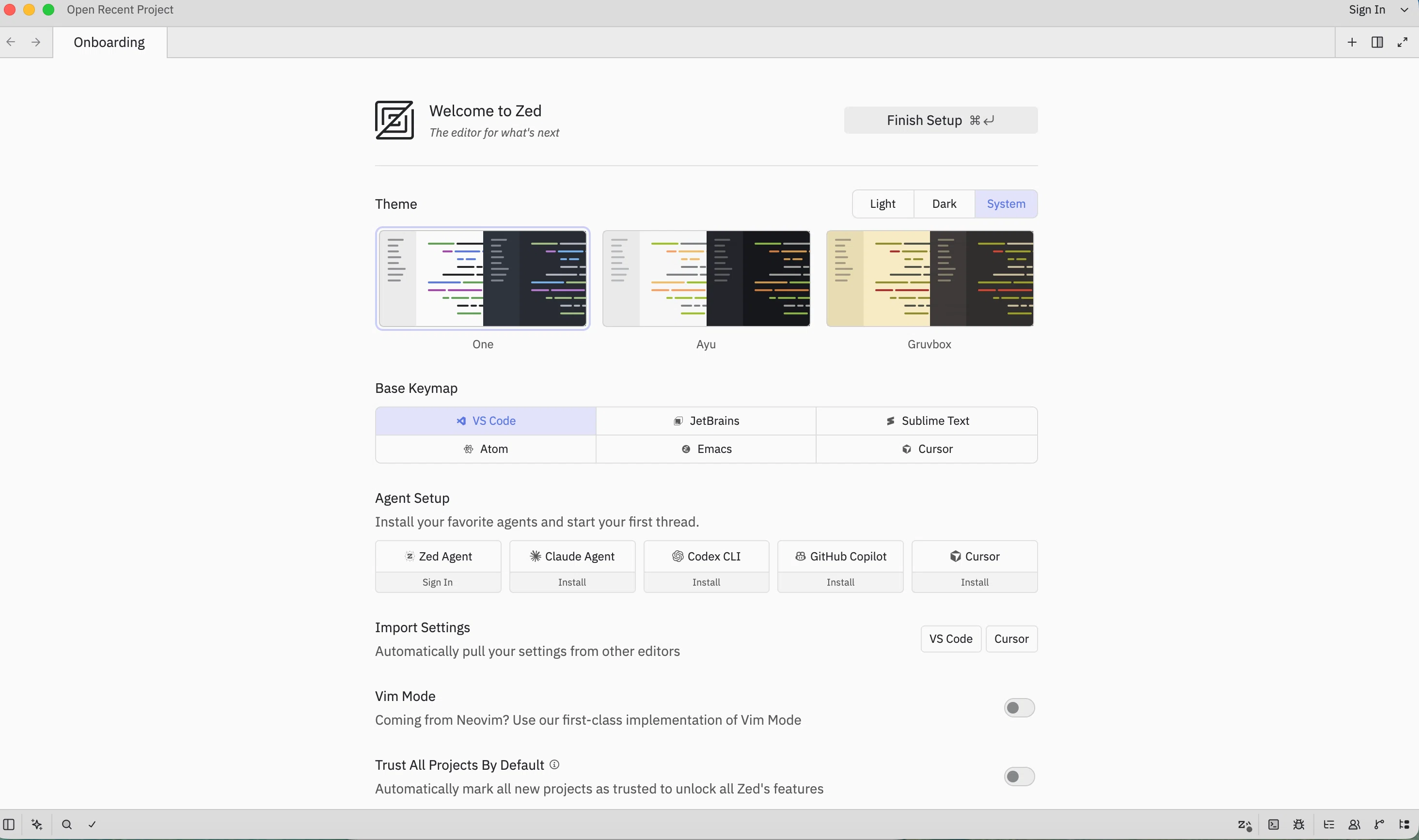Image resolution: width=1419 pixels, height=840 pixels.
Task: Select the Cursor base keymap
Action: tap(927, 449)
